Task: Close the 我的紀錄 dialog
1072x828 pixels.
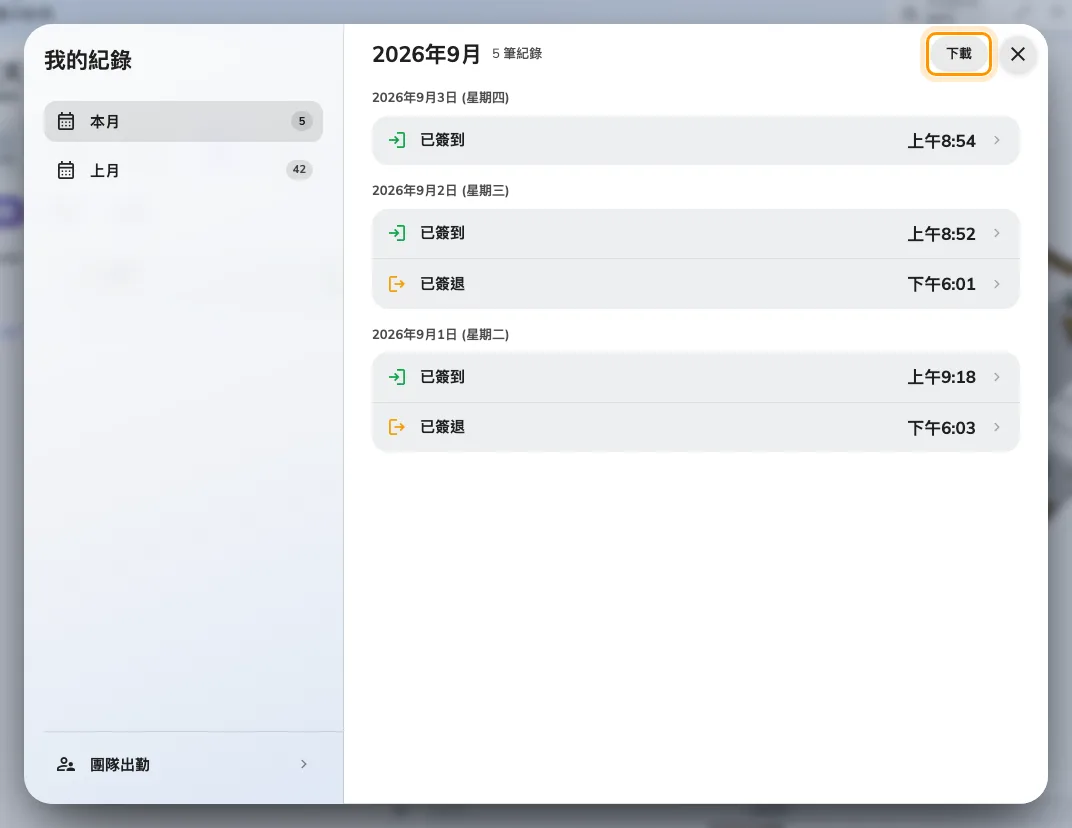Action: coord(1017,53)
